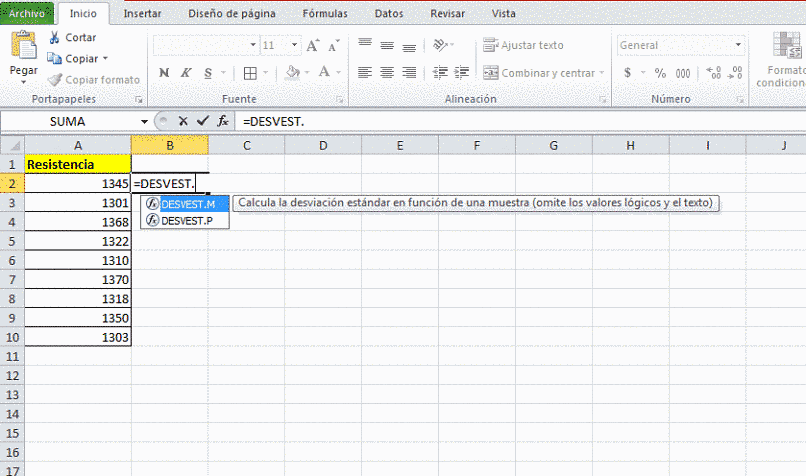Click the center text alignment icon
806x476 pixels.
pos(387,72)
